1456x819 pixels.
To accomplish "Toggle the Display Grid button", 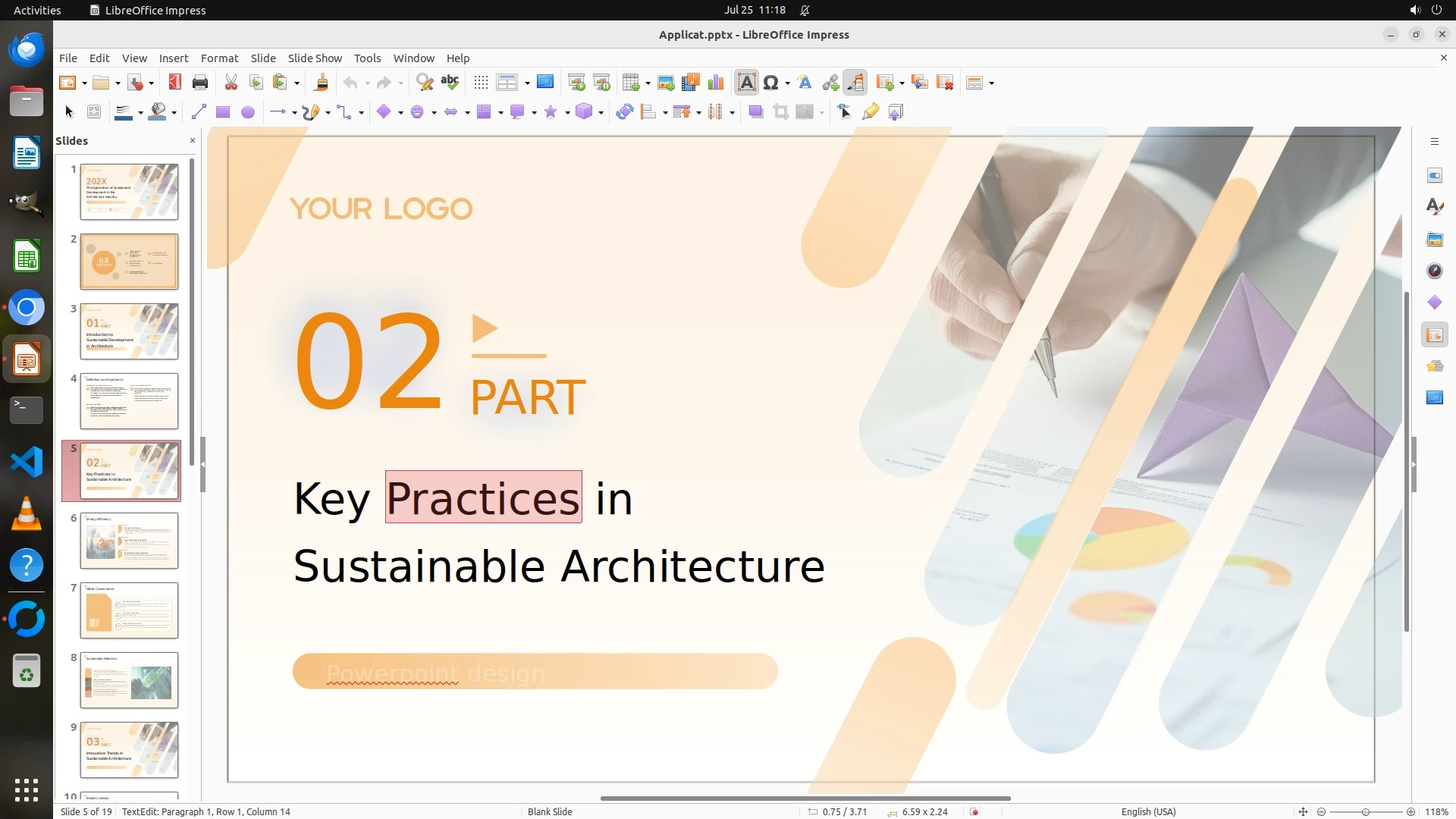I will (481, 83).
